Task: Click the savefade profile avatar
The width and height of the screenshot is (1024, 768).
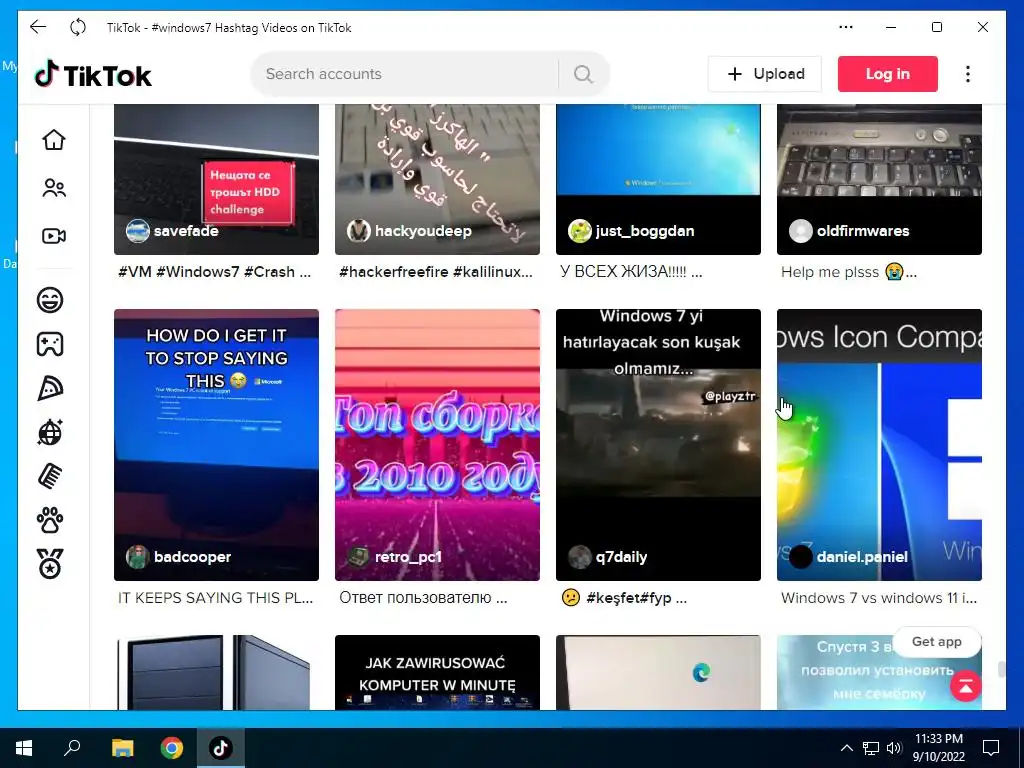Action: tap(138, 231)
